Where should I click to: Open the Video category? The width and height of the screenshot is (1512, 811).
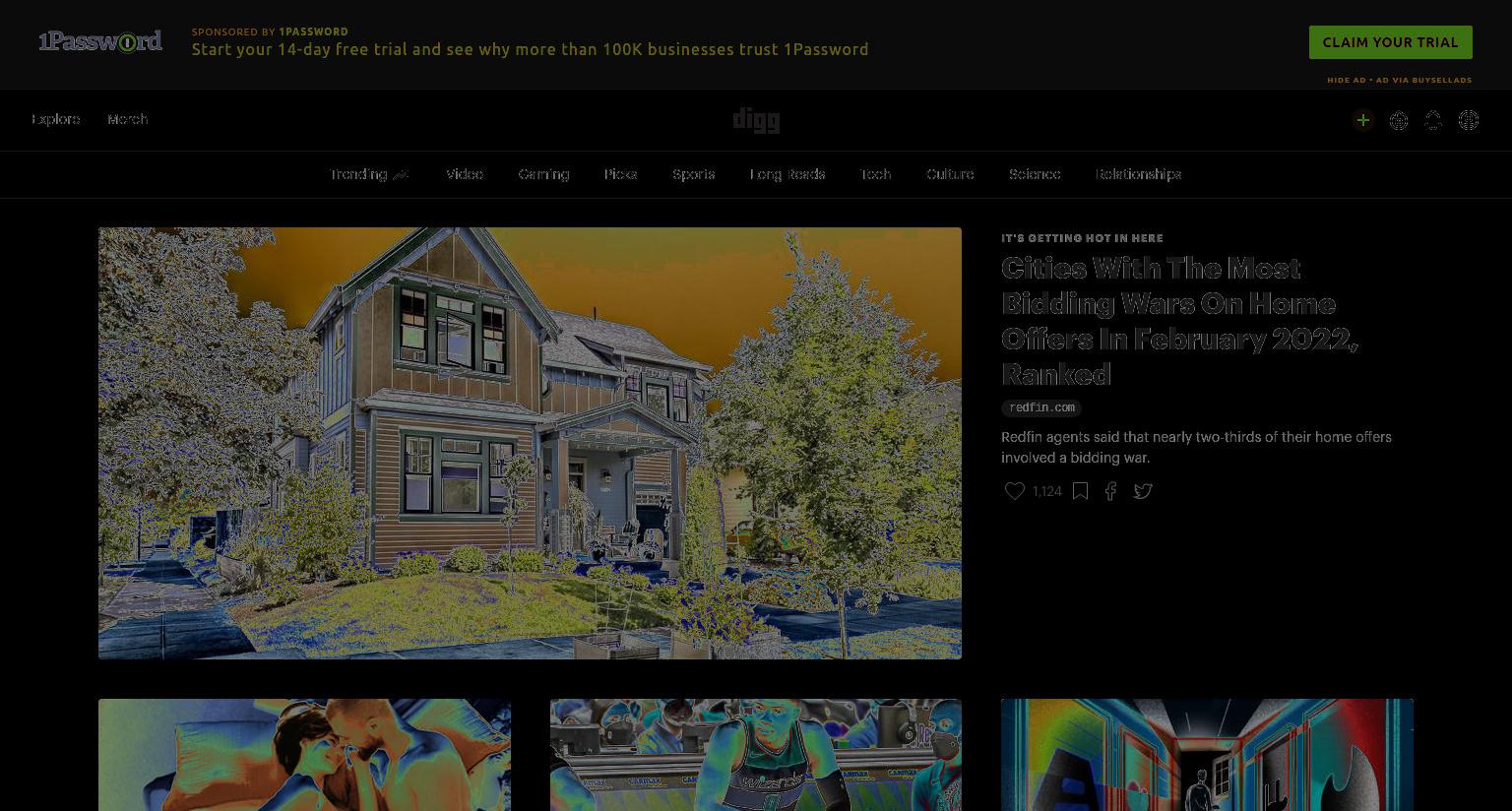465,174
